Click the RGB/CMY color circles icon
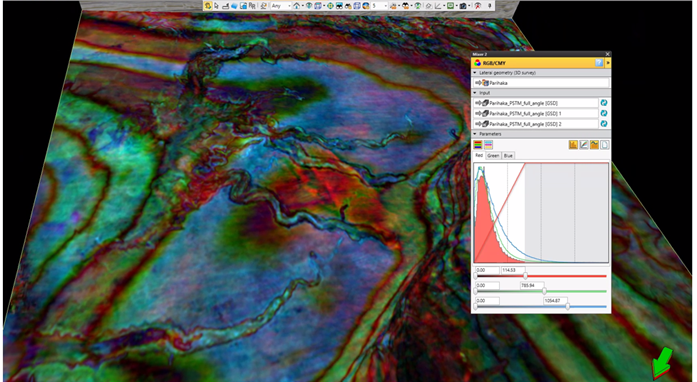Screen dimensions: 697x382 [477, 63]
